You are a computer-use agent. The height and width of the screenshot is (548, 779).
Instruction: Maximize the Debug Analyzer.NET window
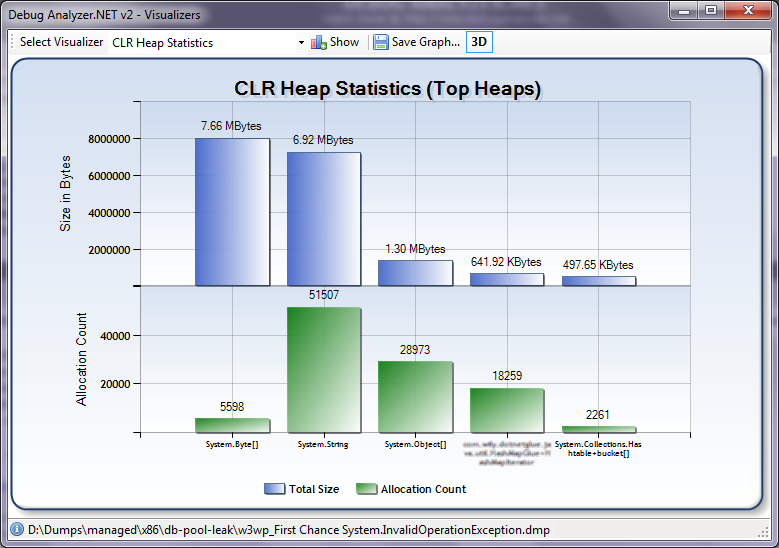[x=711, y=10]
